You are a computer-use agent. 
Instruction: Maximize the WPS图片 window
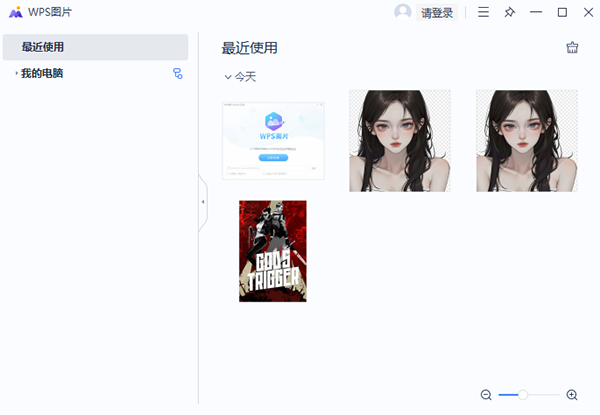tap(562, 13)
